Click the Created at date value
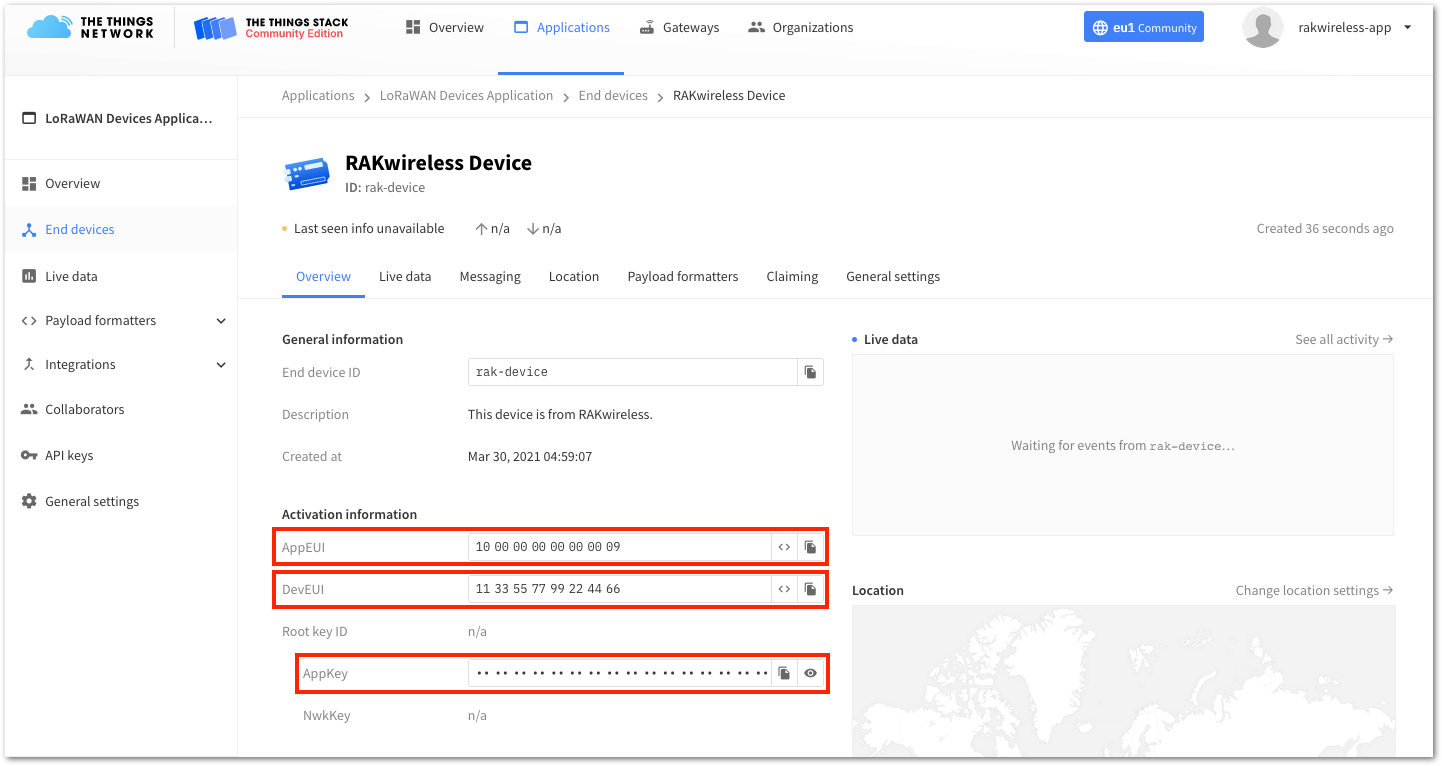 tap(530, 457)
